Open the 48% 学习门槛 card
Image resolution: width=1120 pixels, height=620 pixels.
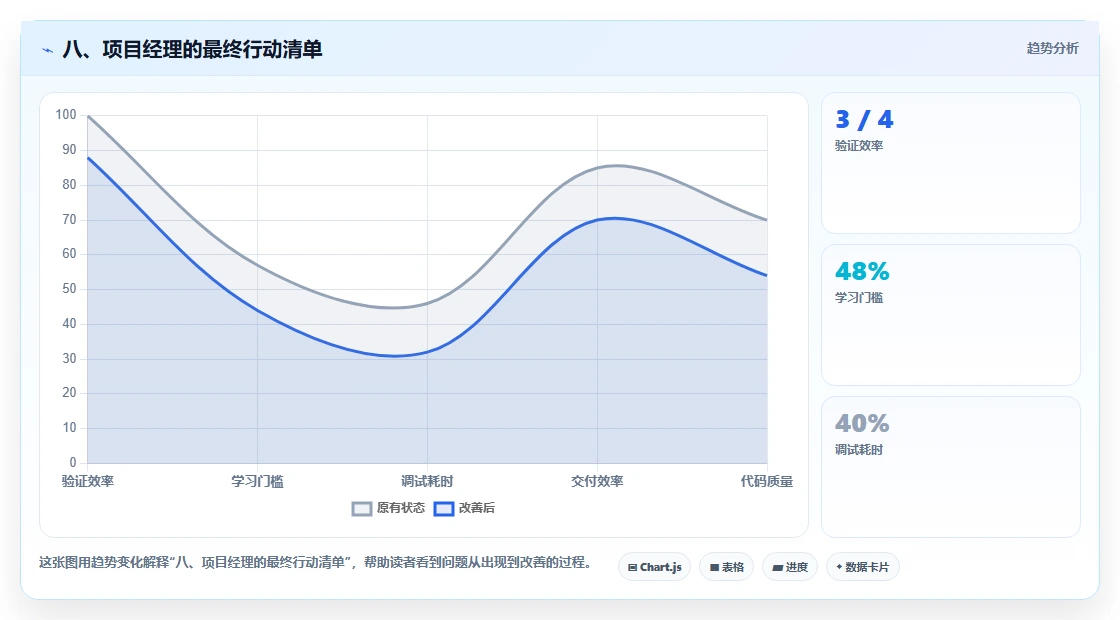[951, 315]
